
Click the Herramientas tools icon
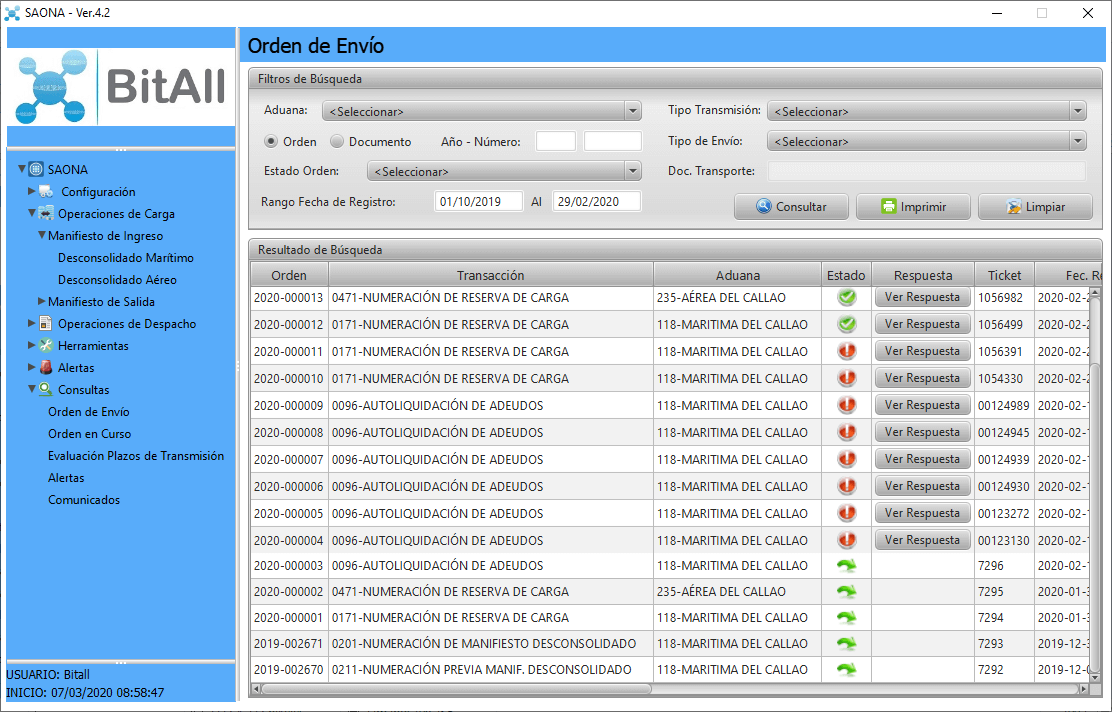click(x=46, y=346)
